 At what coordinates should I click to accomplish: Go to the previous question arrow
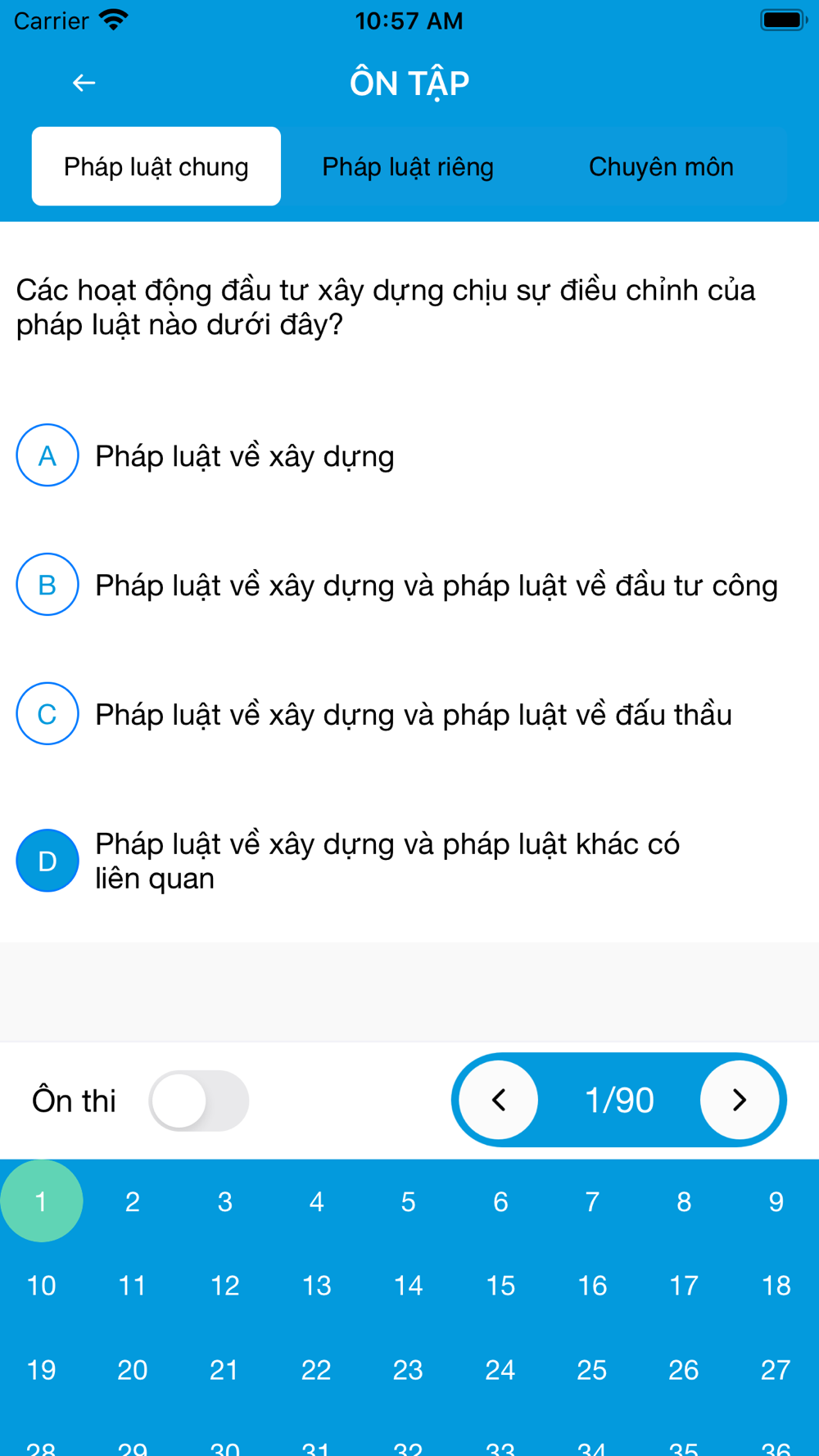(x=499, y=1100)
